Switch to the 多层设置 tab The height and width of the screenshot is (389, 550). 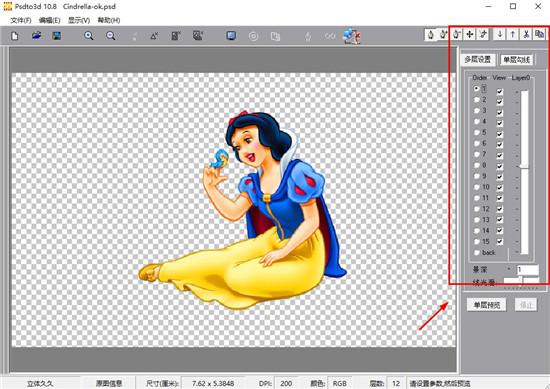click(x=478, y=60)
